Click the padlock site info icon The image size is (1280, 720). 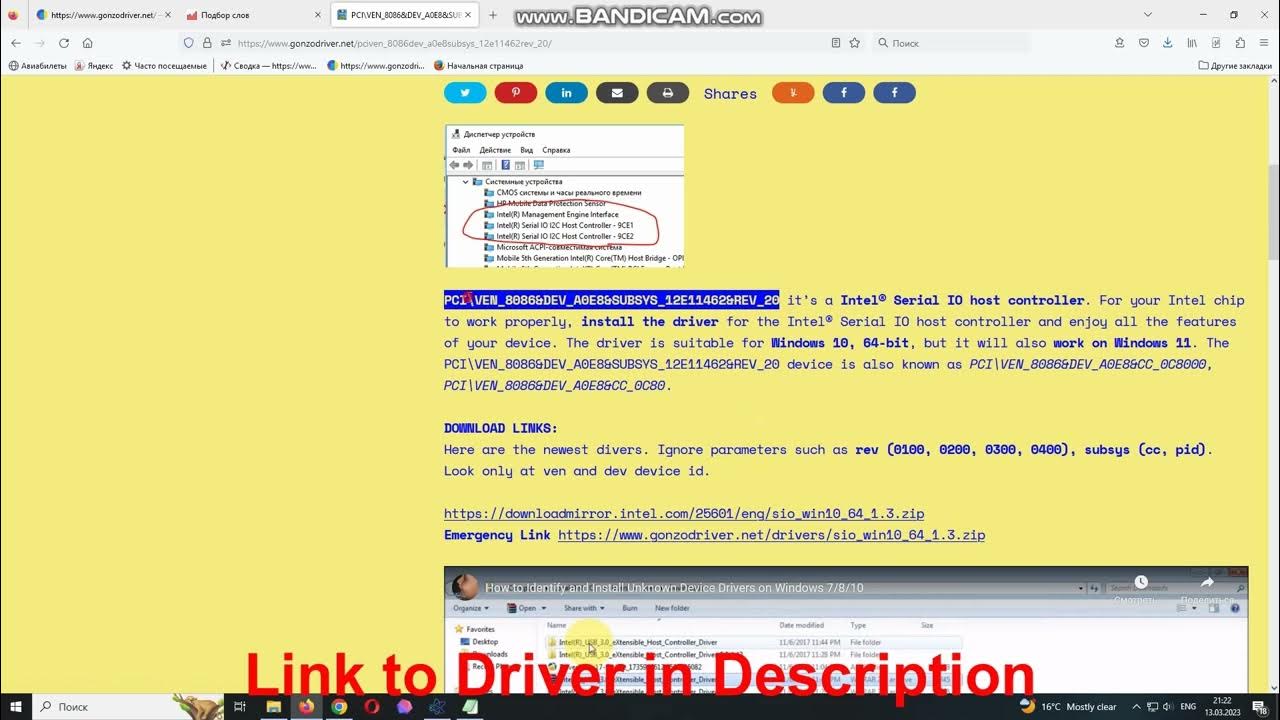point(207,43)
